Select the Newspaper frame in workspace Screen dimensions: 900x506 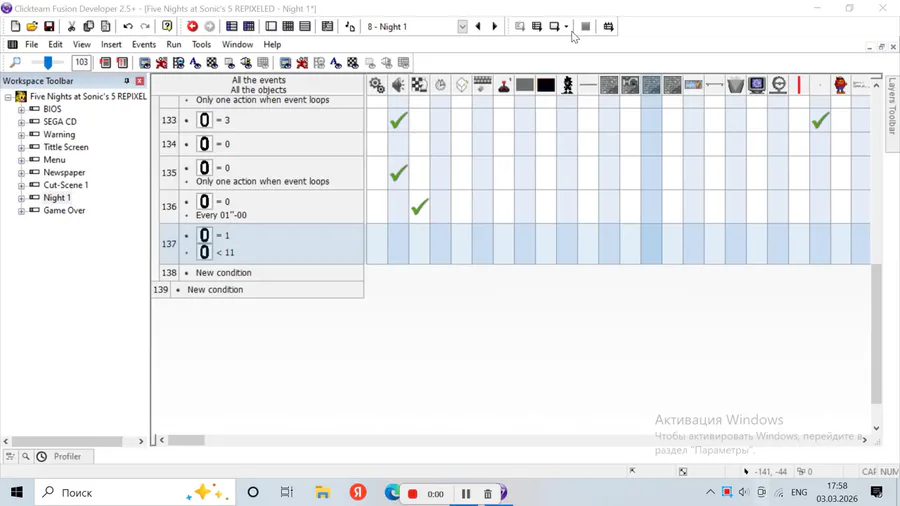[x=64, y=173]
